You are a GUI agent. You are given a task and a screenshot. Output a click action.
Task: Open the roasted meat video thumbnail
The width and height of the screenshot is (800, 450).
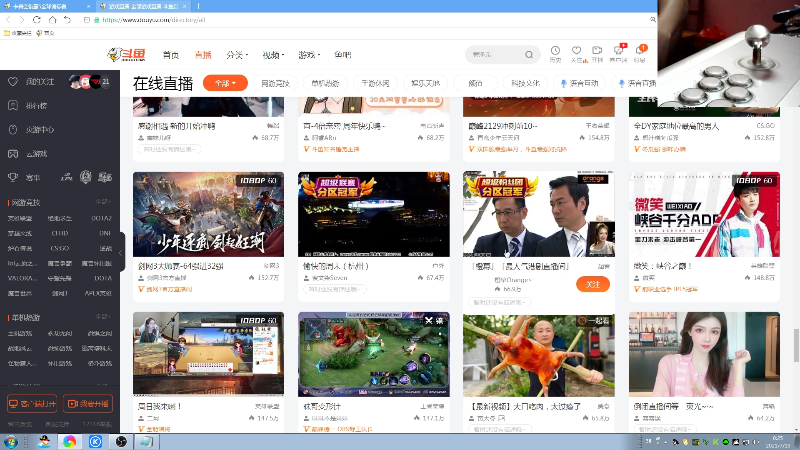point(539,355)
